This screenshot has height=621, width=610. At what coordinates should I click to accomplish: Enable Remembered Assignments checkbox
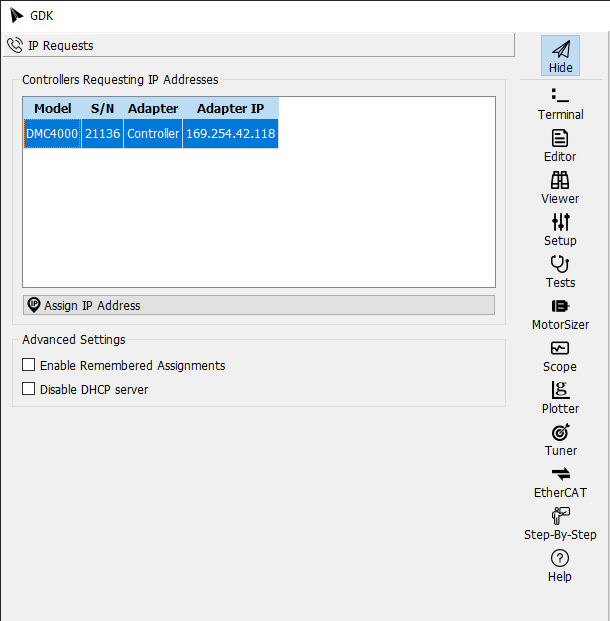pos(29,366)
